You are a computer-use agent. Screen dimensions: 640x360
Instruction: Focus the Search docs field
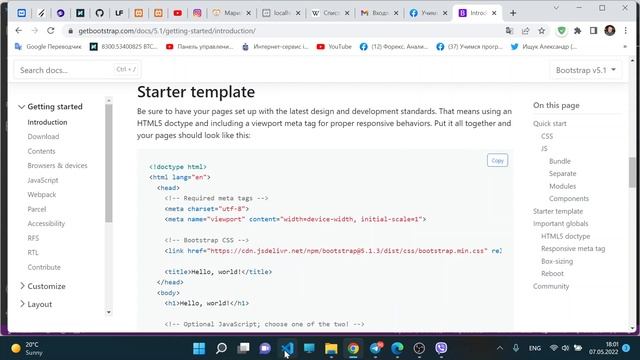coord(78,70)
